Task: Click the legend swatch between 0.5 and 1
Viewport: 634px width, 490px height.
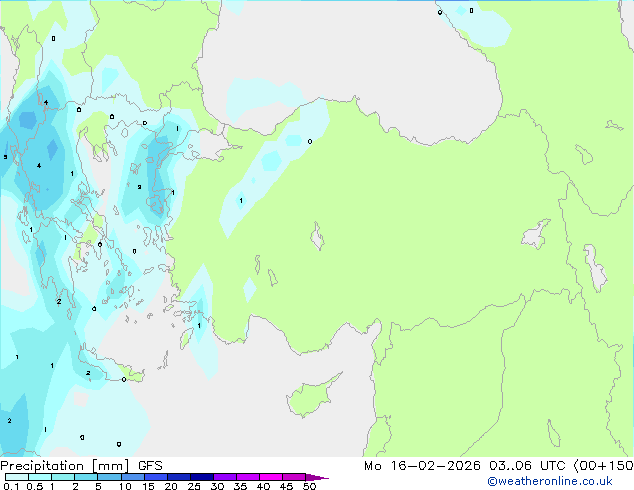Action: click(x=40, y=477)
